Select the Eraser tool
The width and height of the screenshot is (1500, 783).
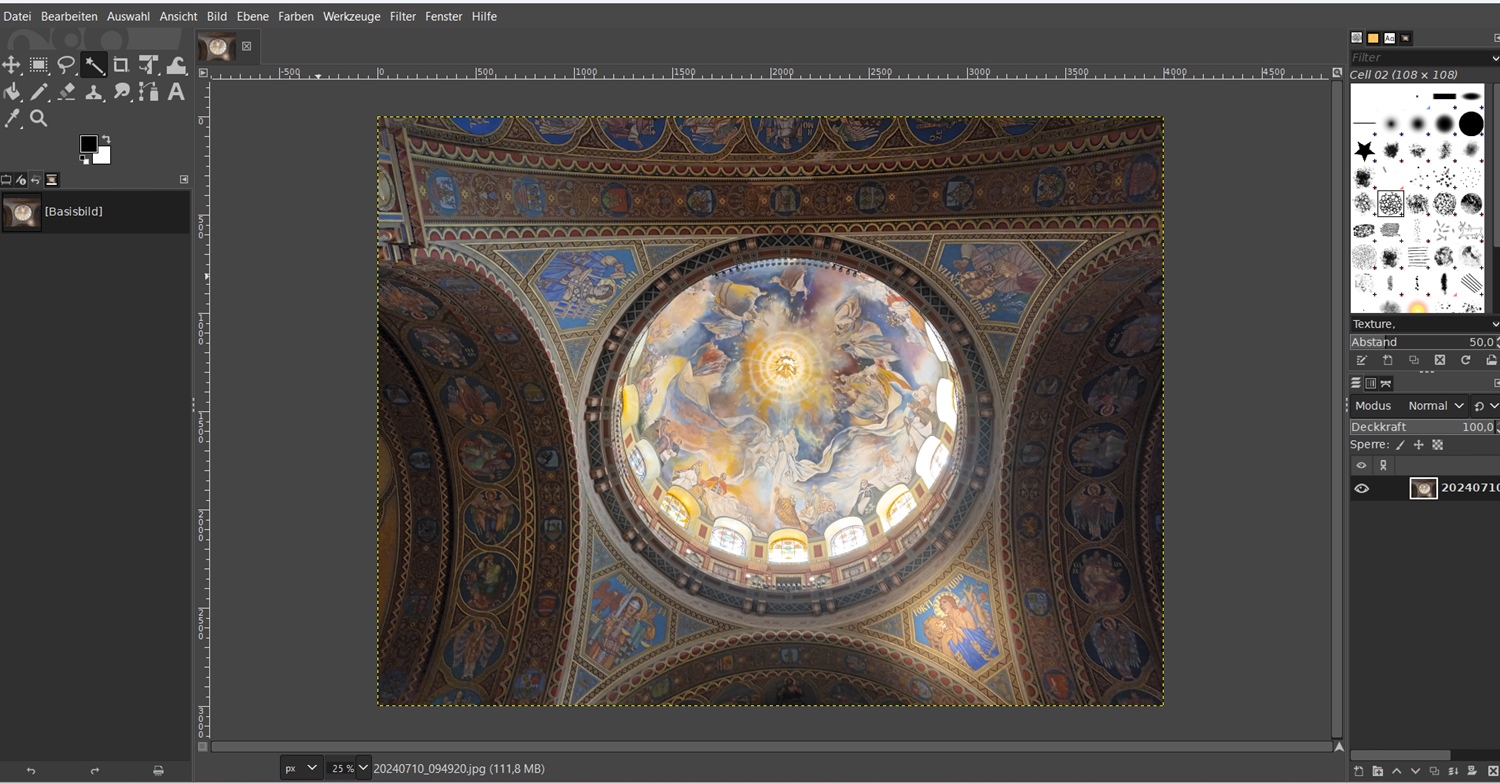[x=66, y=92]
